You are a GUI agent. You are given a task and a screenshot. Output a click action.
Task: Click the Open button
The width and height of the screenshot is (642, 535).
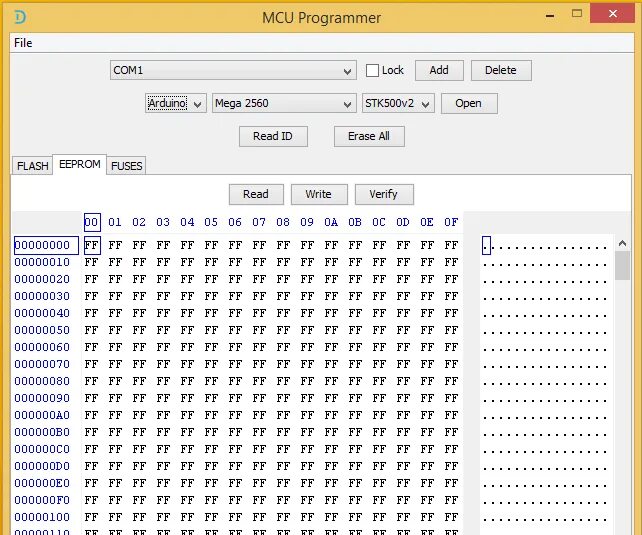pos(469,103)
